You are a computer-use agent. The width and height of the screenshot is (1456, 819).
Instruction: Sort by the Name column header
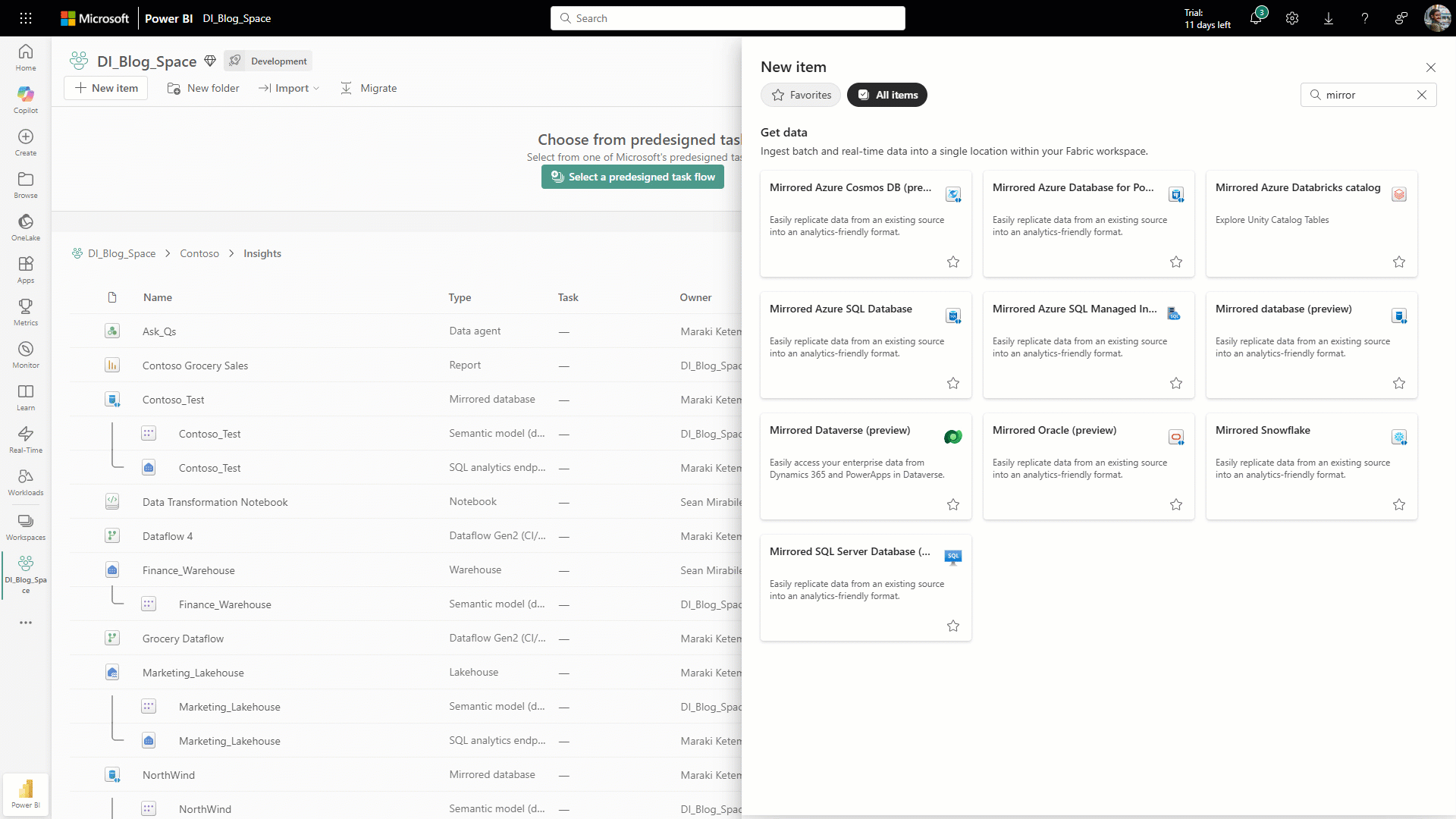click(x=158, y=297)
